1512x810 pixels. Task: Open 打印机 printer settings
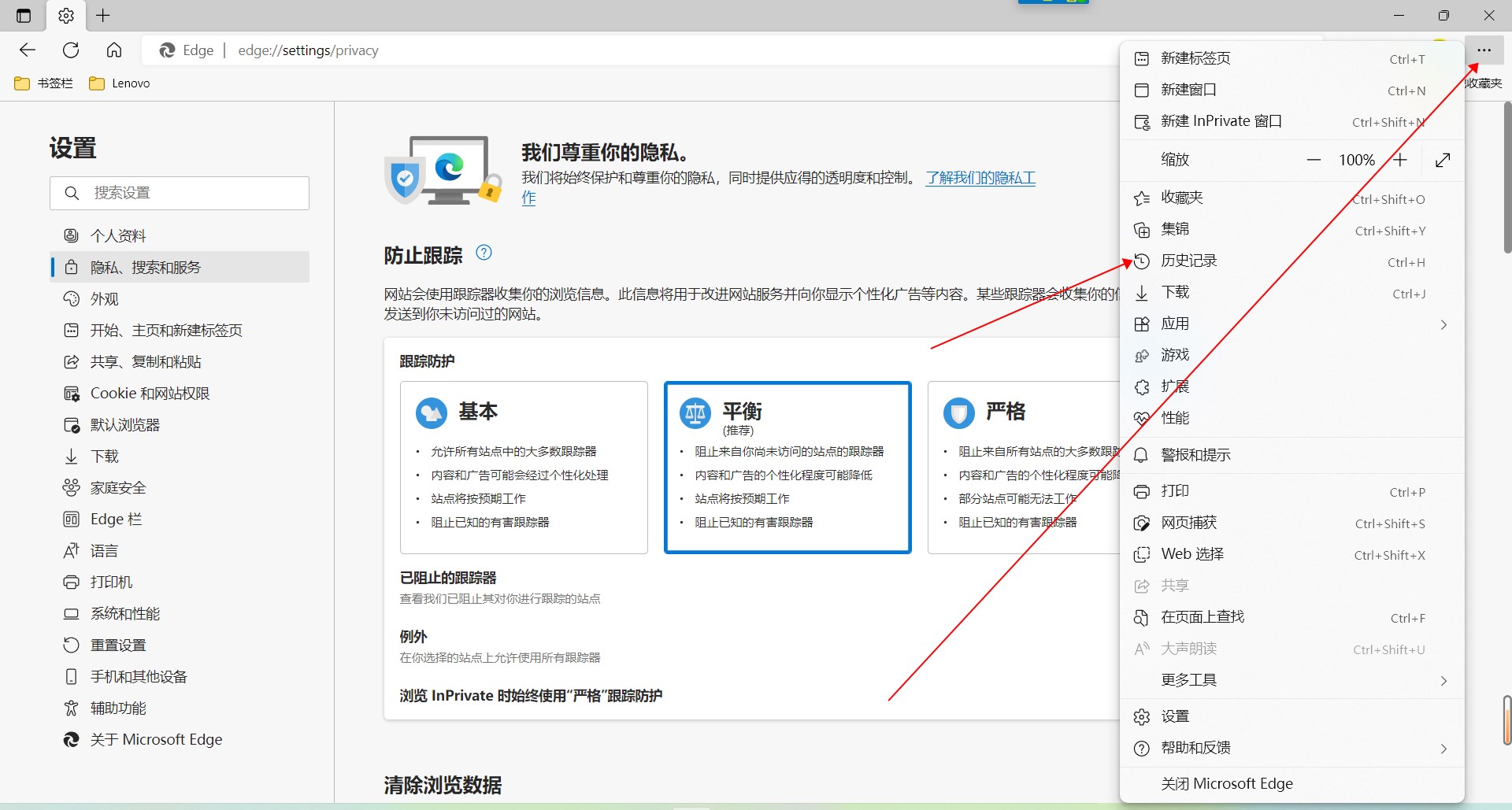(x=180, y=582)
